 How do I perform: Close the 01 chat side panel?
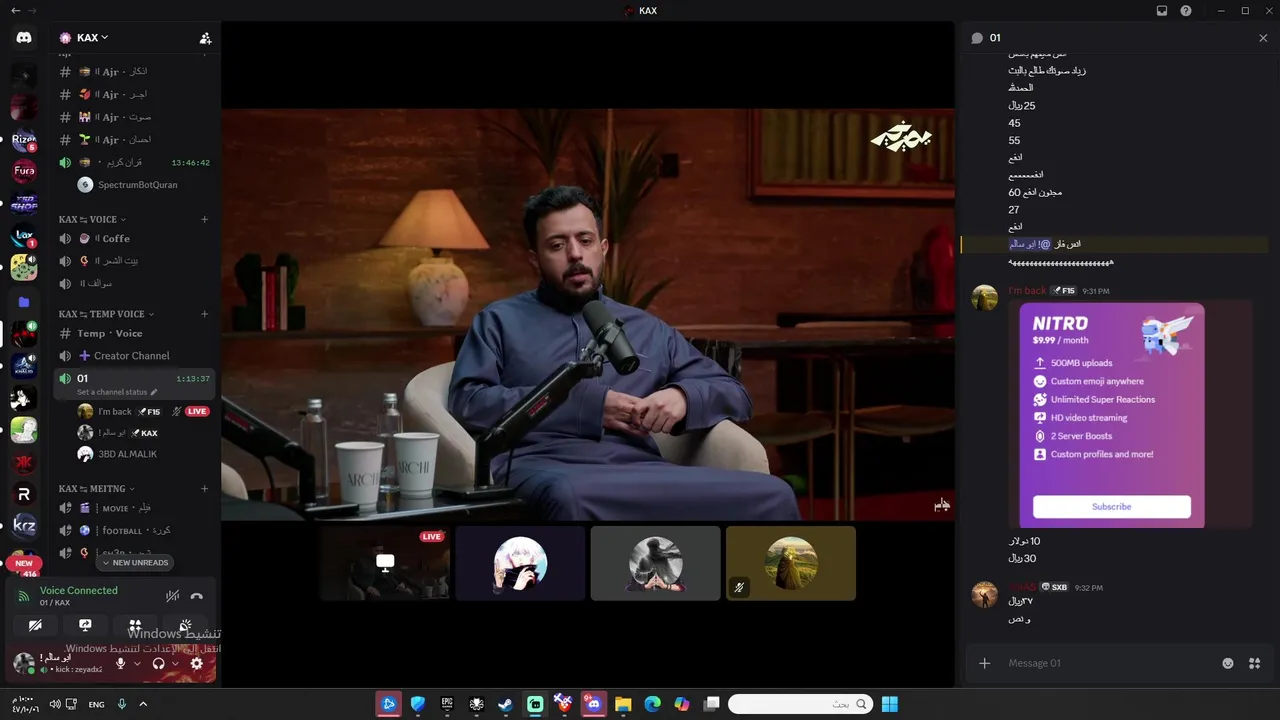1263,38
